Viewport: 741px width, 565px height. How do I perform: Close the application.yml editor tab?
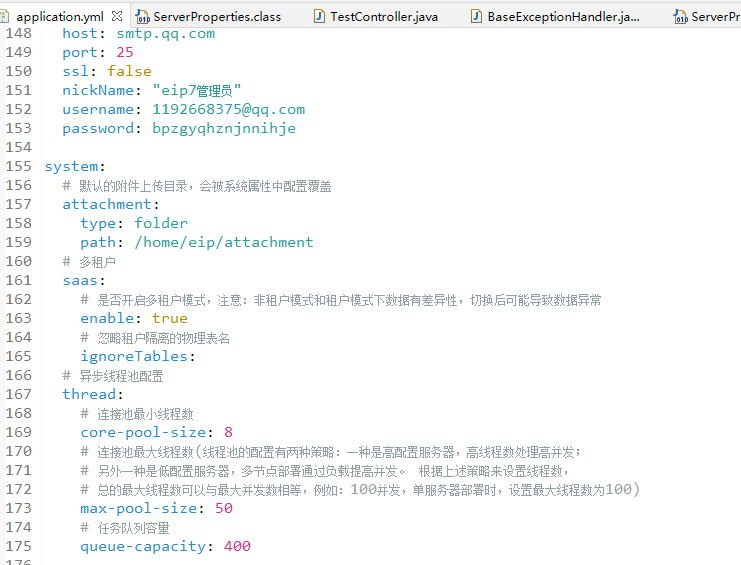tap(117, 17)
